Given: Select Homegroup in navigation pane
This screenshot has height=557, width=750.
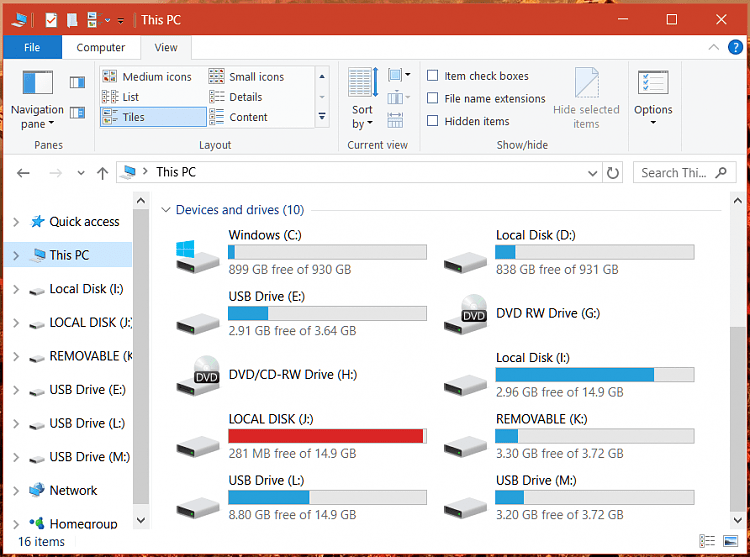Looking at the screenshot, I should (x=74, y=524).
